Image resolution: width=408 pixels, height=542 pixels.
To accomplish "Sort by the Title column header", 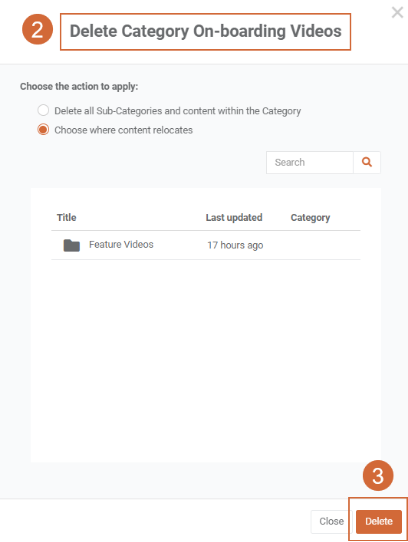I will coord(66,217).
